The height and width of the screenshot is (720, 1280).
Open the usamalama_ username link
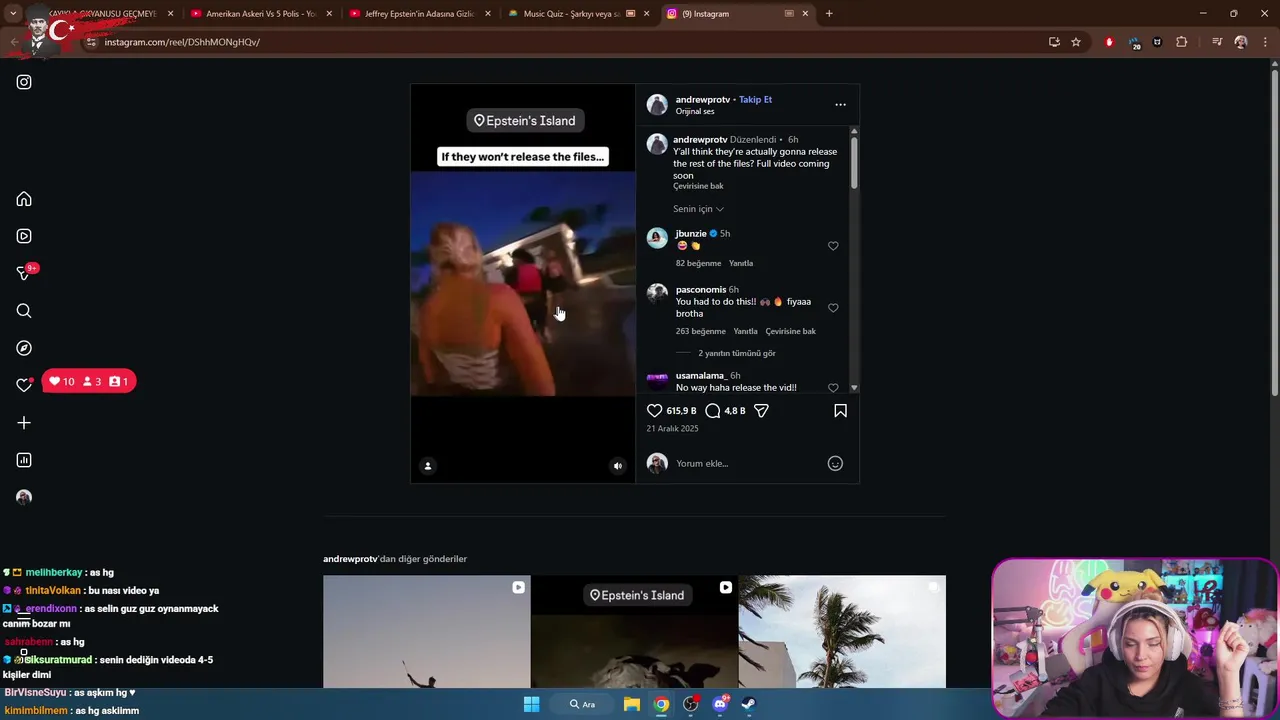click(x=700, y=376)
